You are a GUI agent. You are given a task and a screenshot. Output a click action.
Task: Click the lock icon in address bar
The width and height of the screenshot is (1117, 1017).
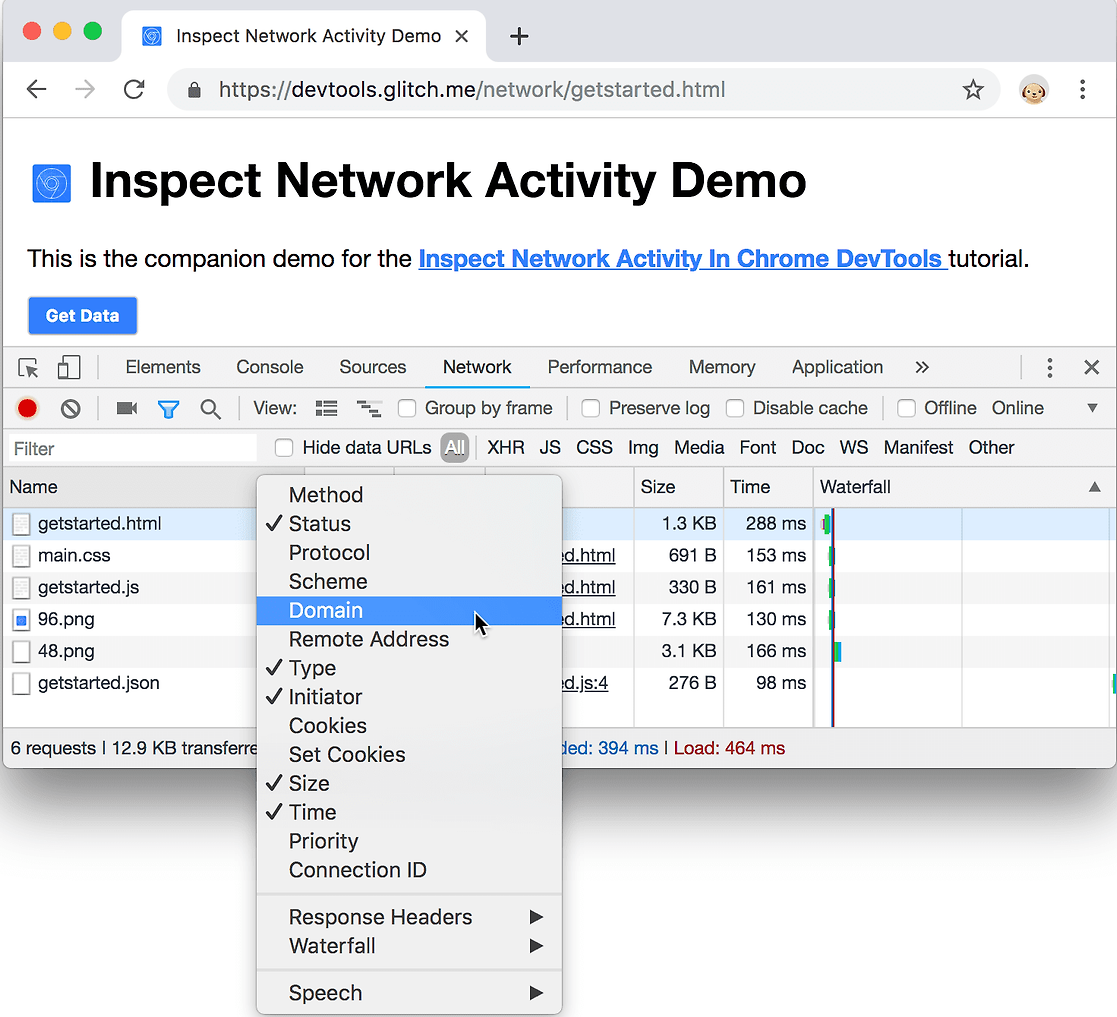(x=194, y=90)
